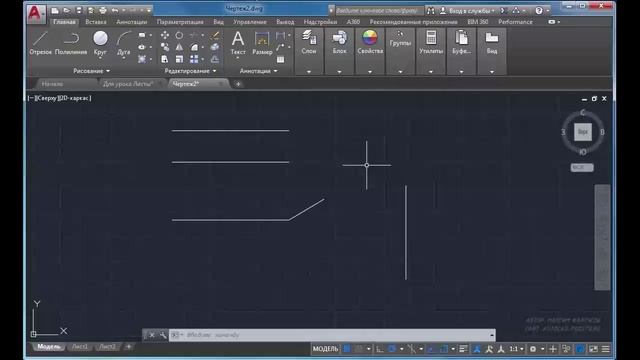Open the Вставка ribbon tab
This screenshot has width=640, height=360.
[x=96, y=22]
